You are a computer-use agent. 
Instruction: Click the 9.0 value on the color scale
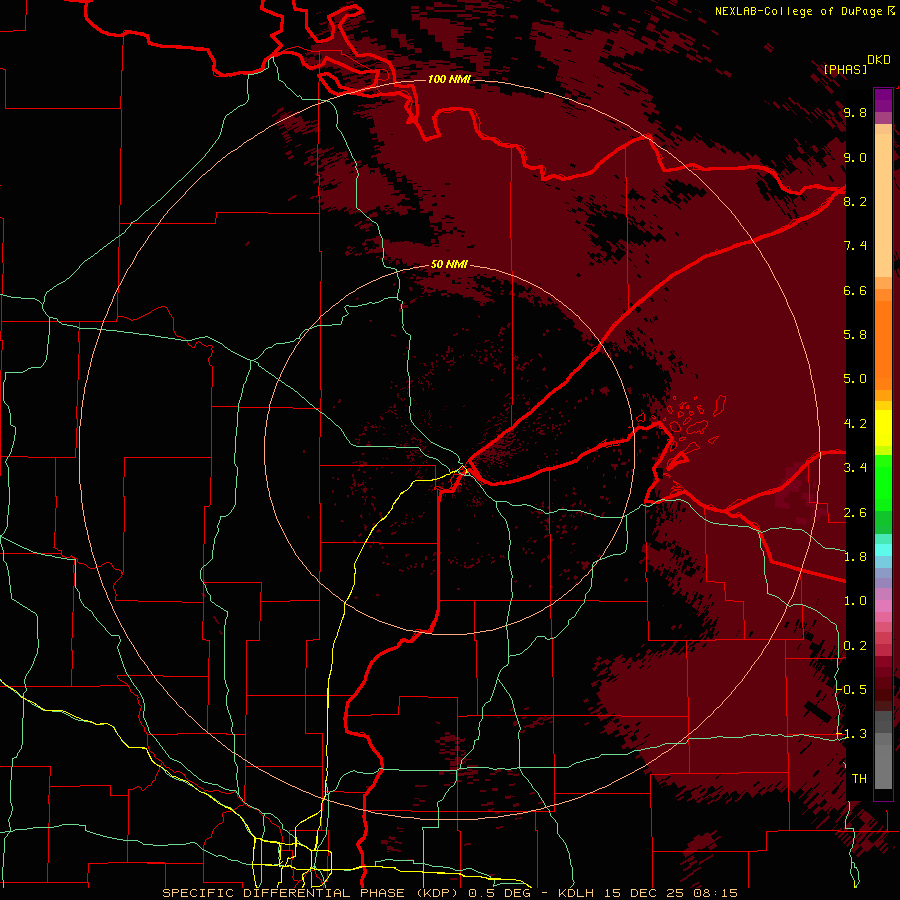point(855,157)
